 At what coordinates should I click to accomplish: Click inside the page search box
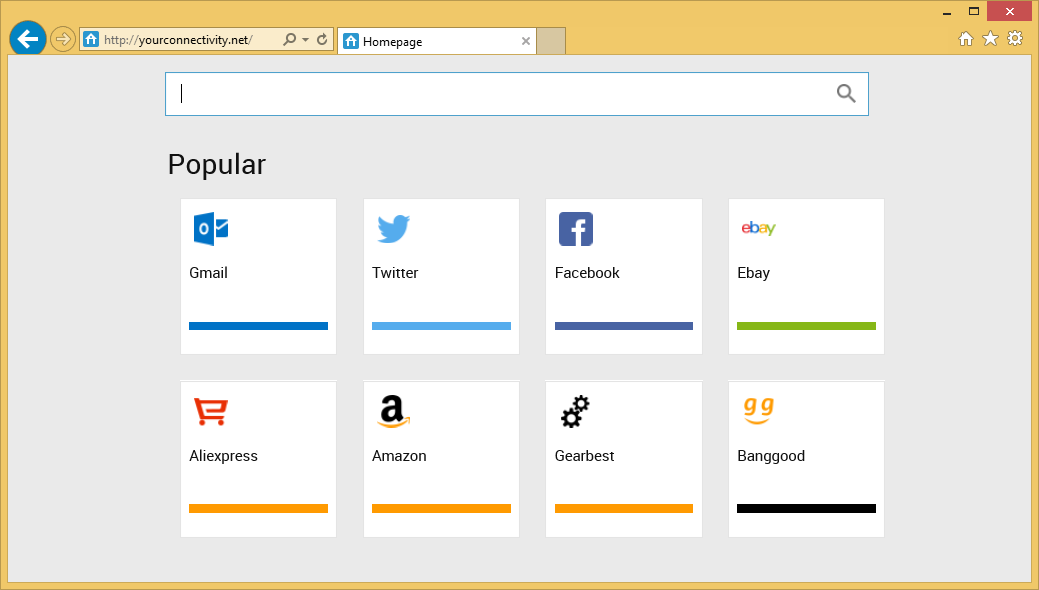tap(517, 94)
